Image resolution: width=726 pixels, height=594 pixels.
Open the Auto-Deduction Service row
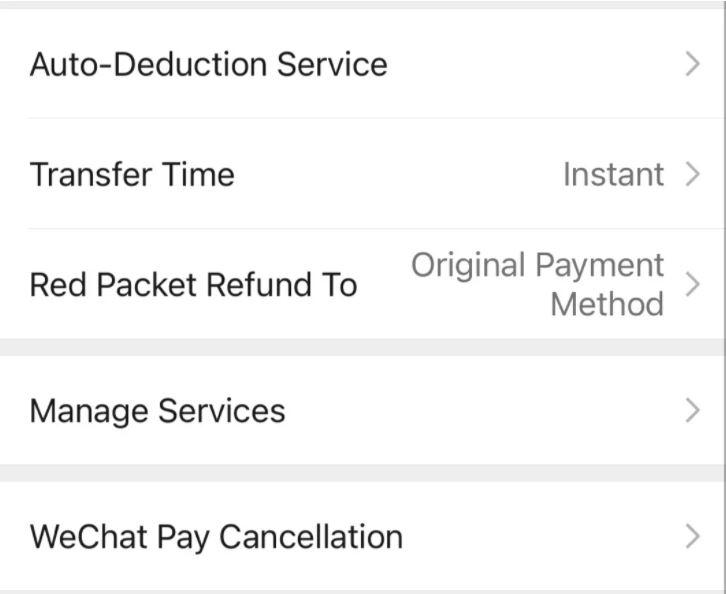[x=208, y=65]
